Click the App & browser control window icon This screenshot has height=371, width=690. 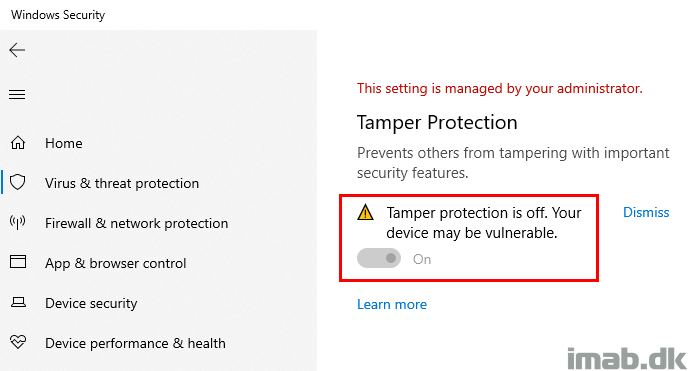tap(18, 262)
